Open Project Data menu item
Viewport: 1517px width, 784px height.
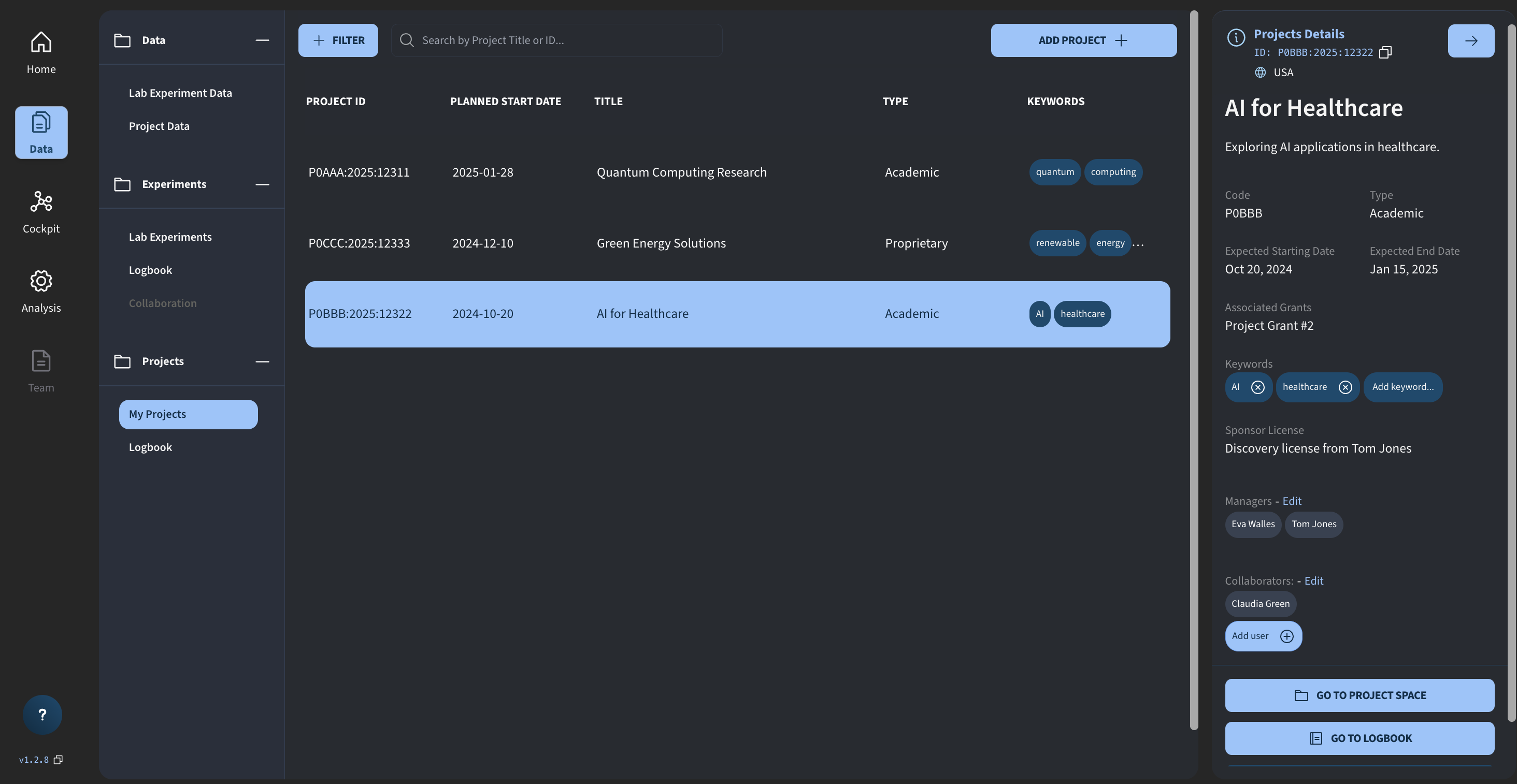159,126
